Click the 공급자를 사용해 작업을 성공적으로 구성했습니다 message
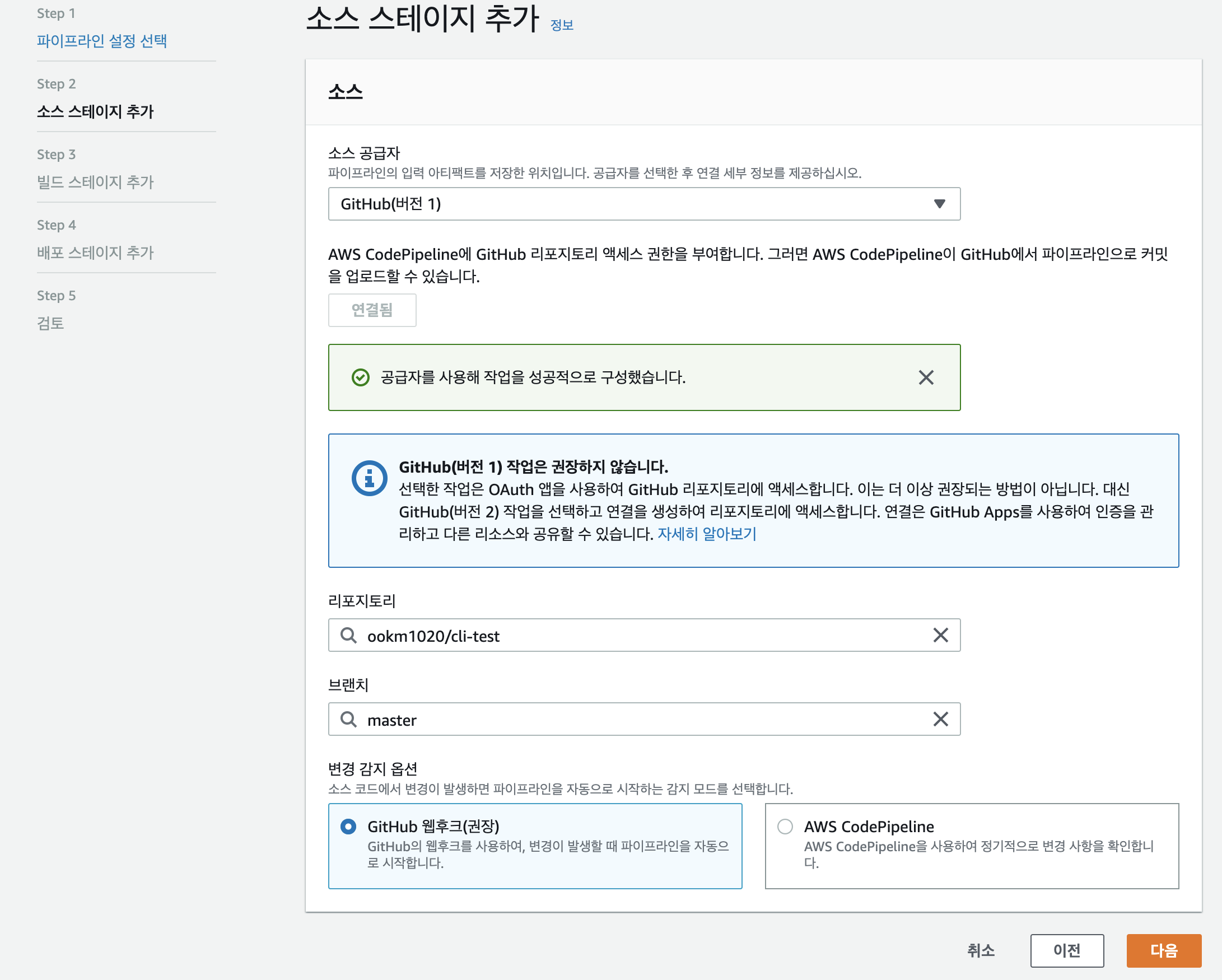The width and height of the screenshot is (1222, 980). (x=533, y=377)
